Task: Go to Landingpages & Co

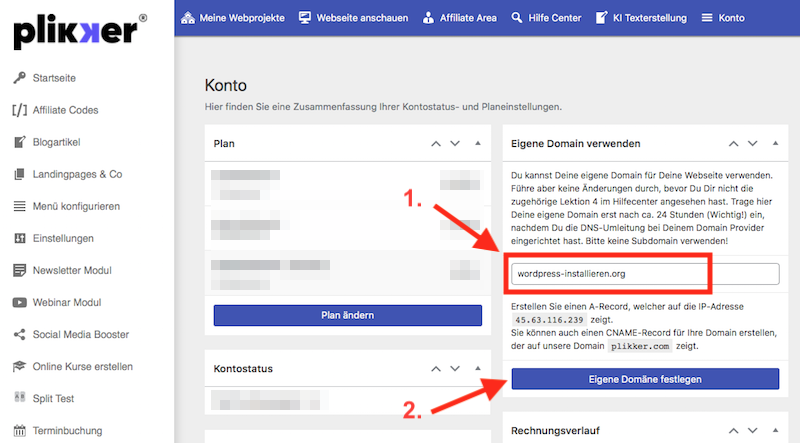Action: (x=78, y=175)
